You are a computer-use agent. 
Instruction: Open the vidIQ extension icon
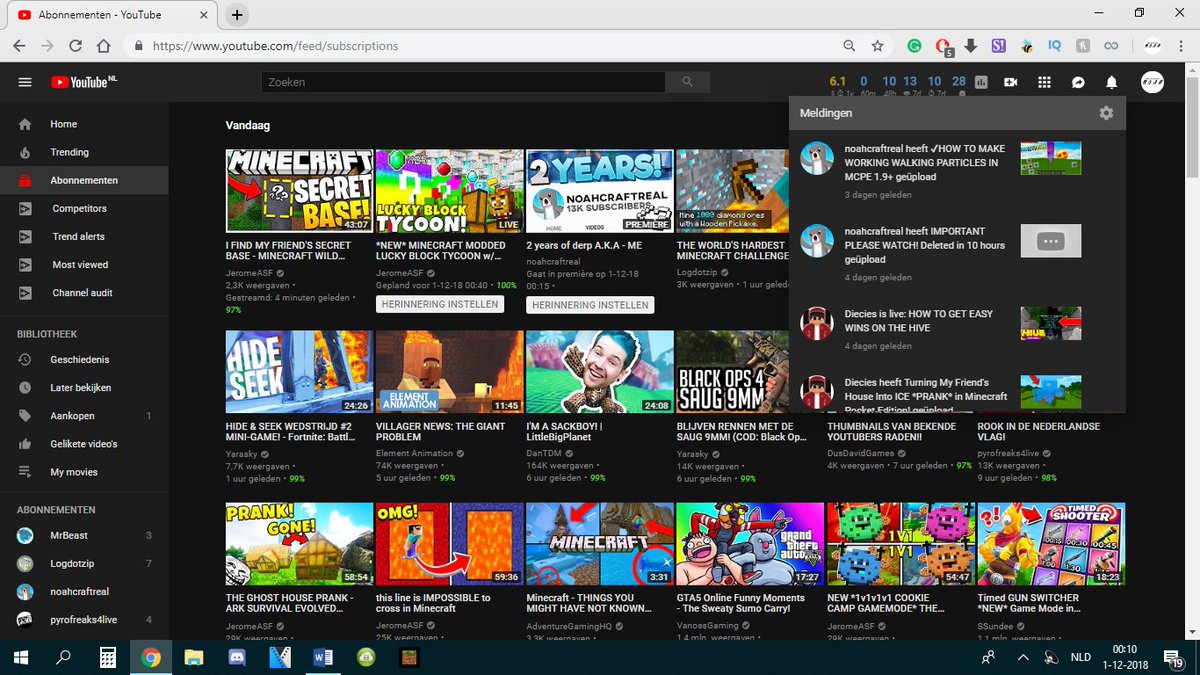click(x=1054, y=46)
